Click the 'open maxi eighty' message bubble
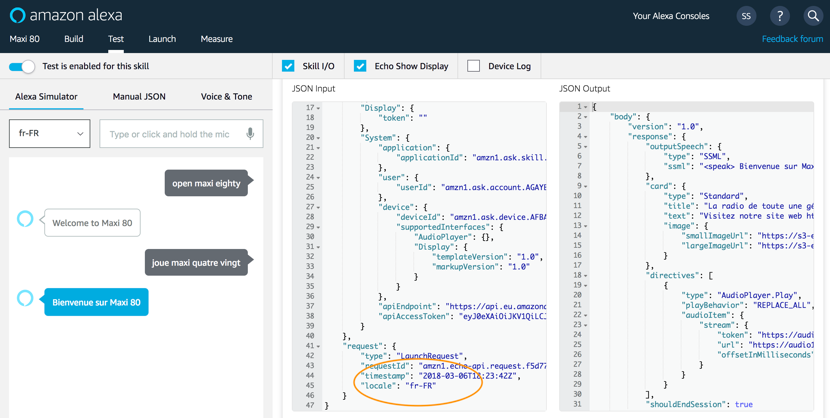This screenshot has width=830, height=418. (x=206, y=183)
